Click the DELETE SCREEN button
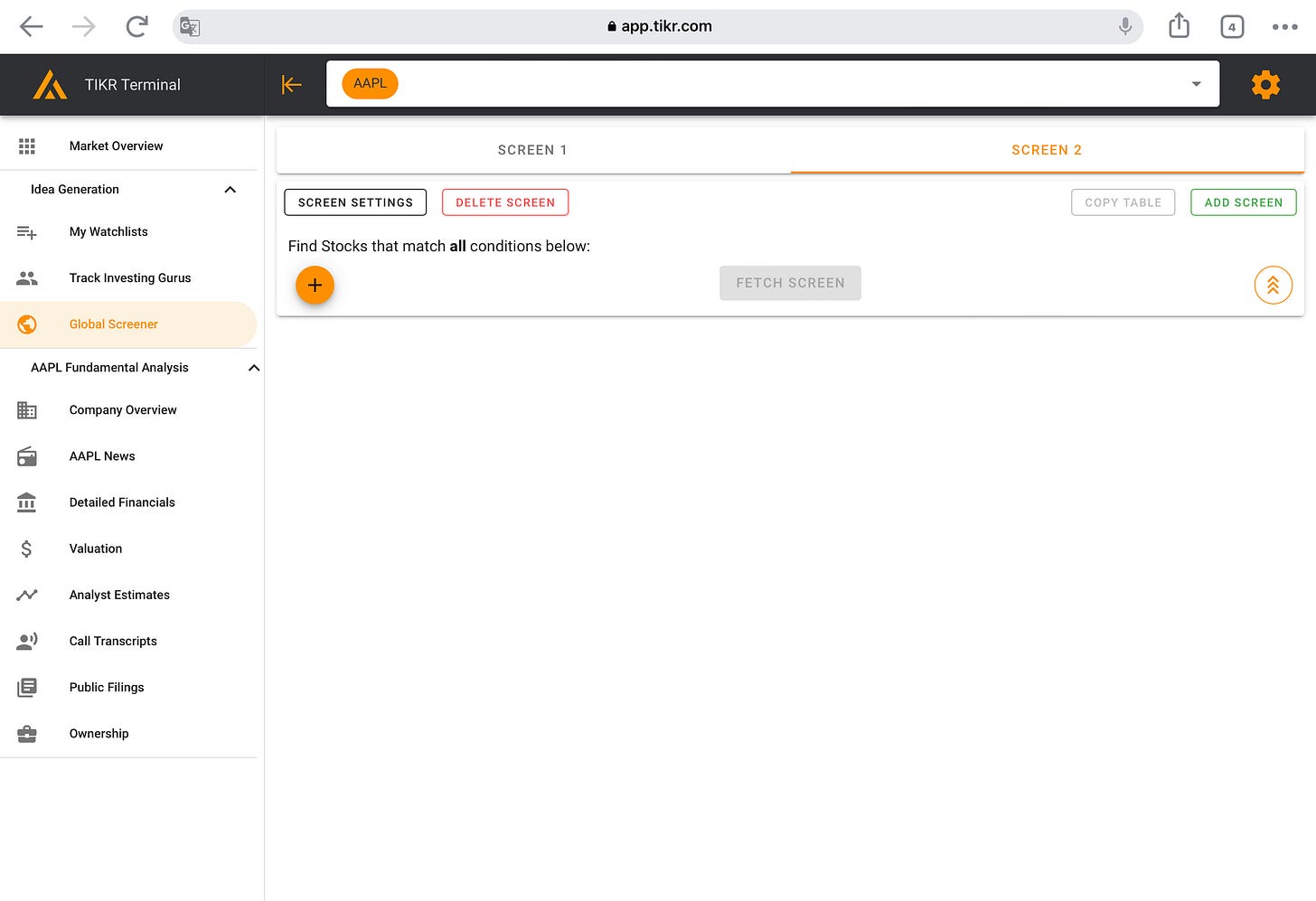This screenshot has width=1316, height=901. coord(505,202)
